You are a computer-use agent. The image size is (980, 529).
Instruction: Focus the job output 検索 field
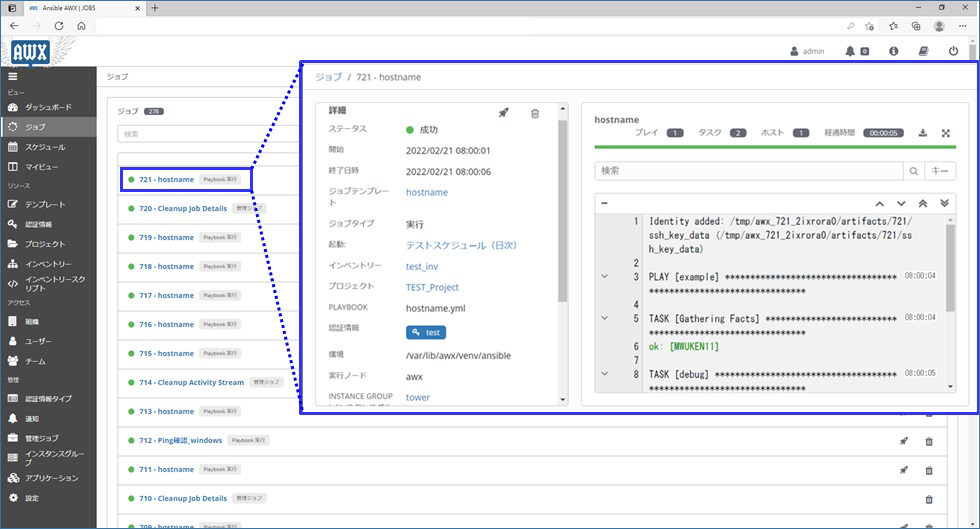tap(749, 171)
